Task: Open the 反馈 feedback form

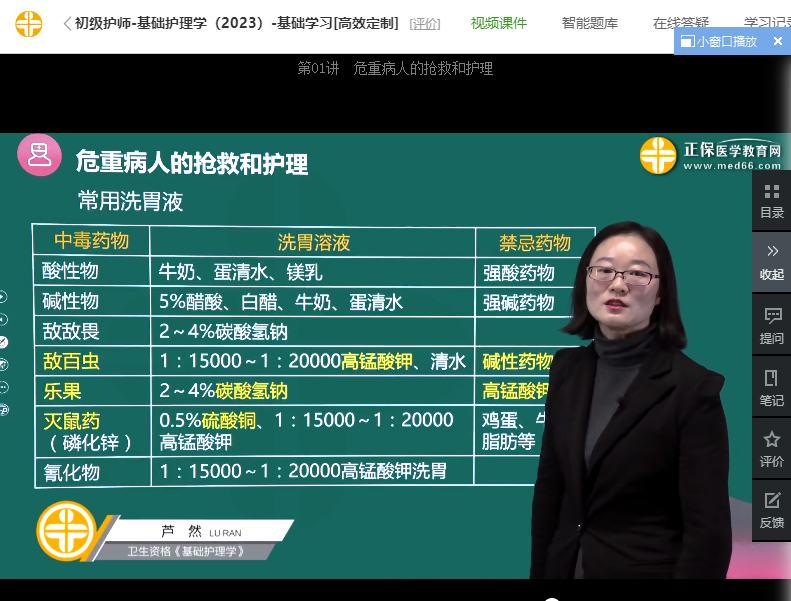Action: coord(771,510)
